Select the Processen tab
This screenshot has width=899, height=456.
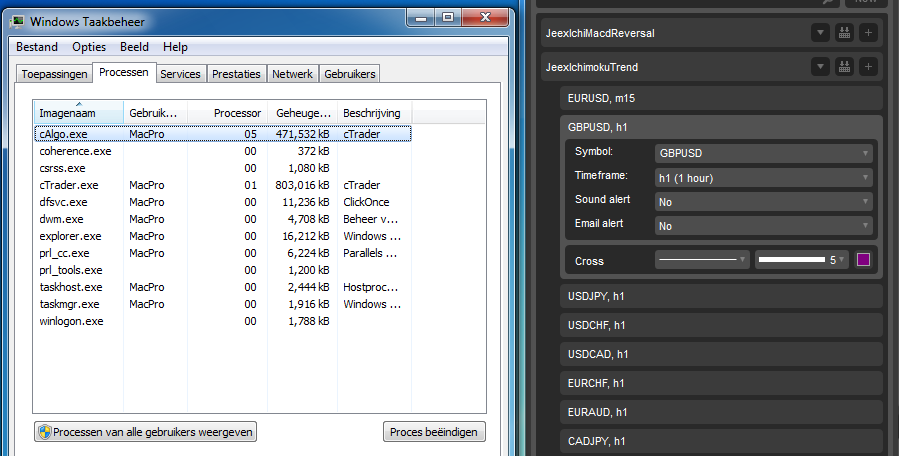[124, 72]
